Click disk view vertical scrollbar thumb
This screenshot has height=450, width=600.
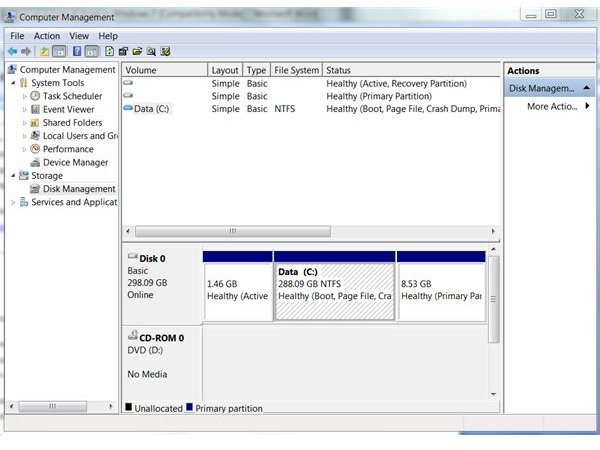[x=494, y=299]
